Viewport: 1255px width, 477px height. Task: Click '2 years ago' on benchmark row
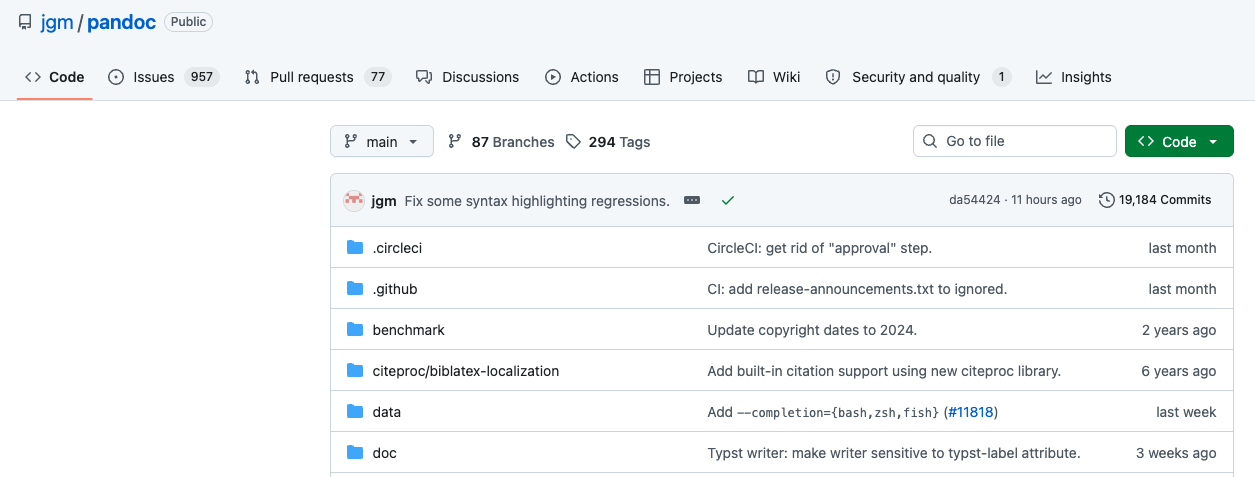click(1179, 330)
